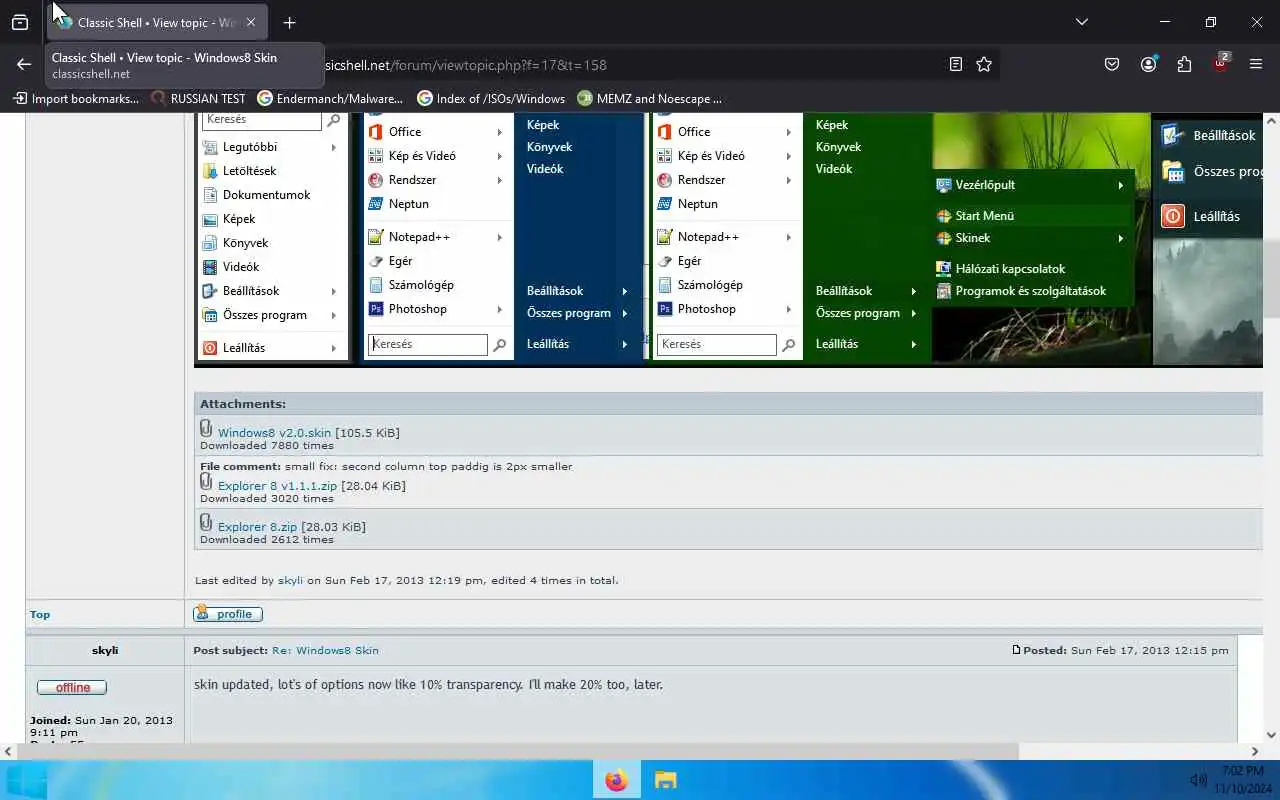The height and width of the screenshot is (800, 1280).
Task: Bookmark this page with the star icon
Action: 984,64
